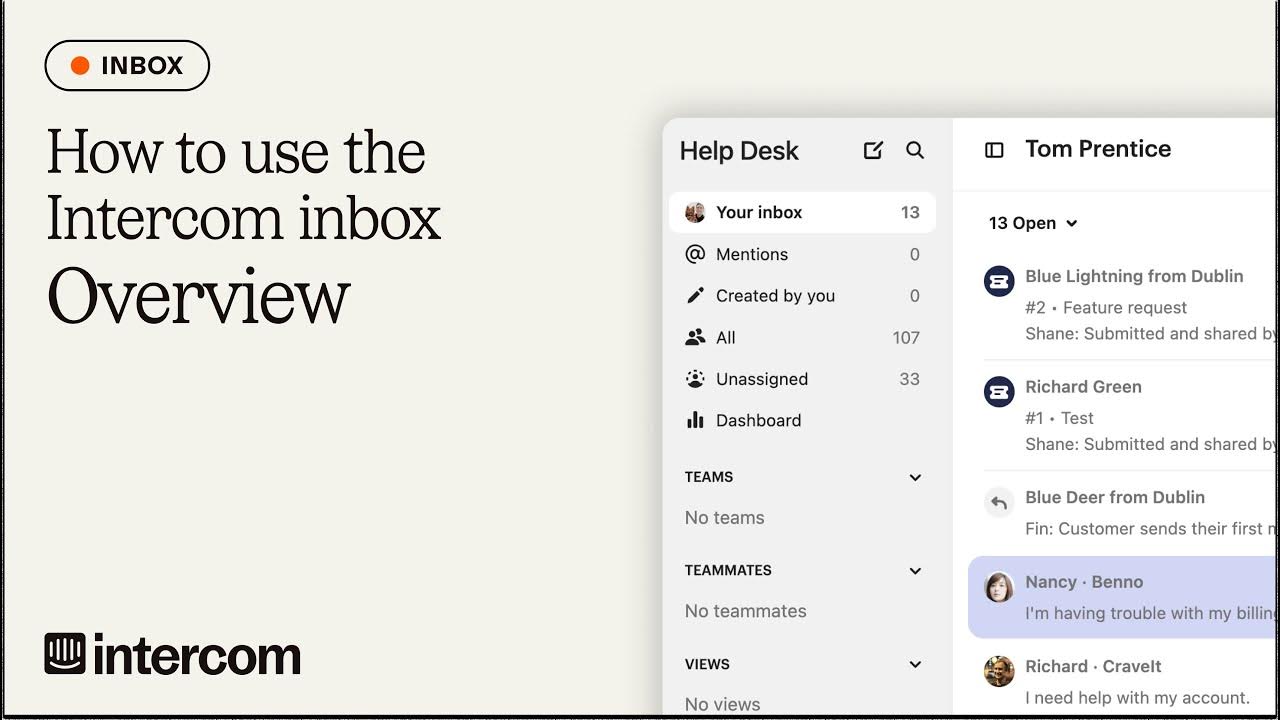Click '#2 • Feature request' ticket text
This screenshot has width=1280, height=720.
[x=1106, y=308]
